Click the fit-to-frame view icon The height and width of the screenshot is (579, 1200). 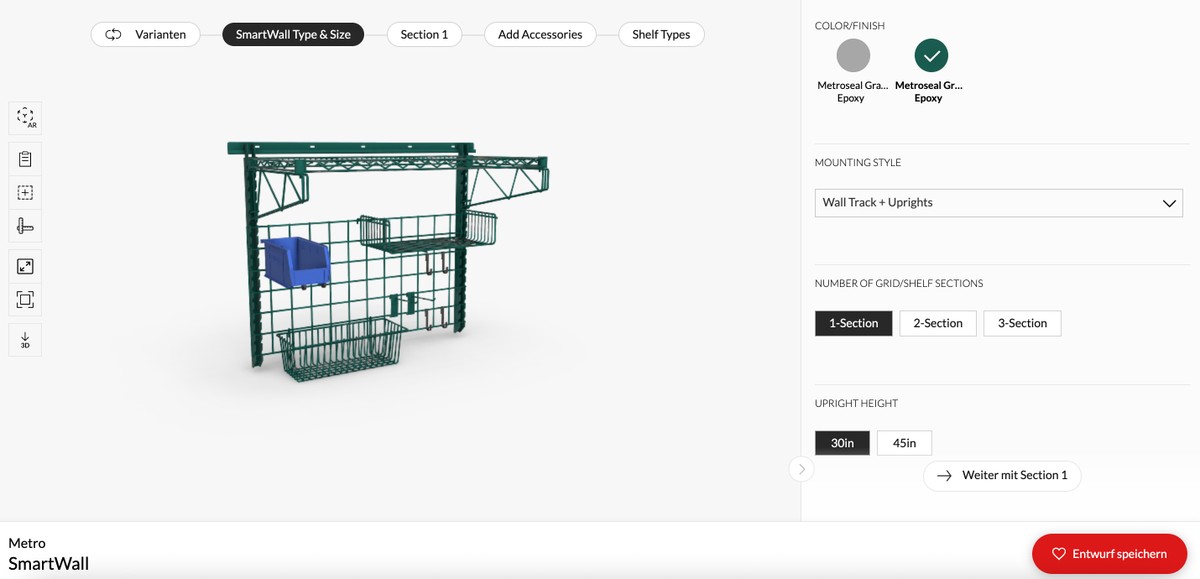click(x=26, y=299)
